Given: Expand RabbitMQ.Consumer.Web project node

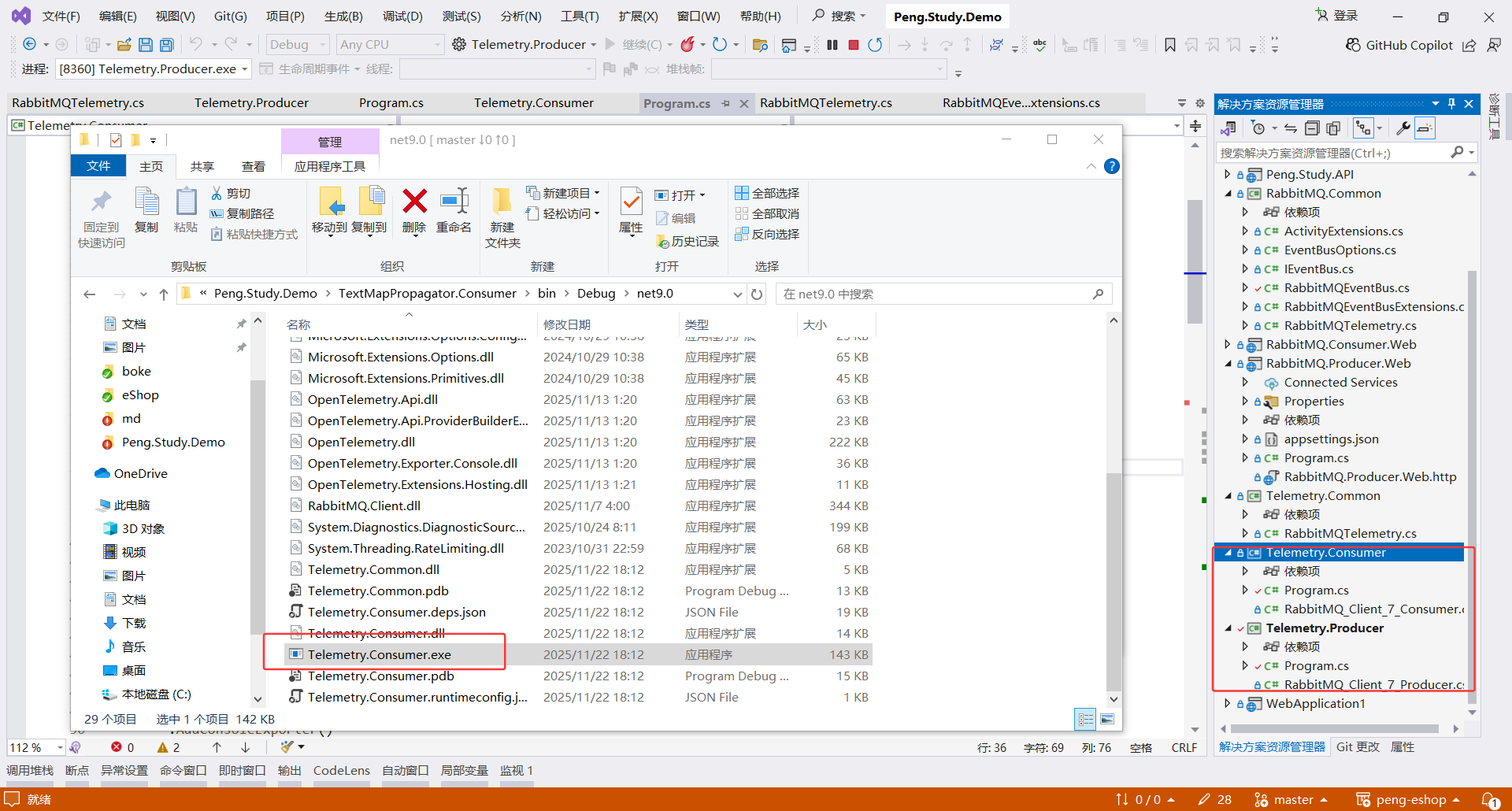Looking at the screenshot, I should point(1228,345).
